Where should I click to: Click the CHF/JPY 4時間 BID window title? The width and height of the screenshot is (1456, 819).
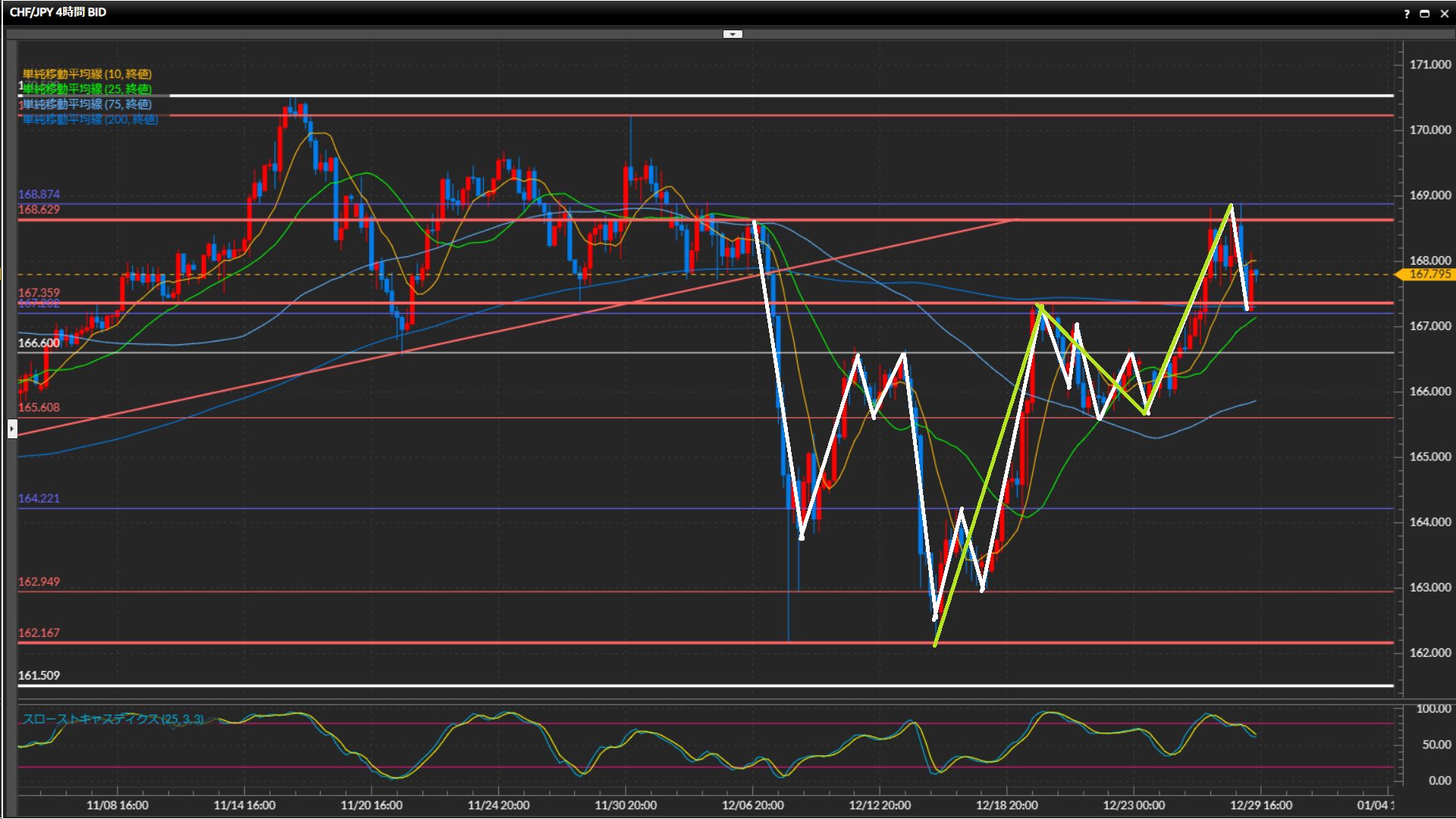coord(58,12)
